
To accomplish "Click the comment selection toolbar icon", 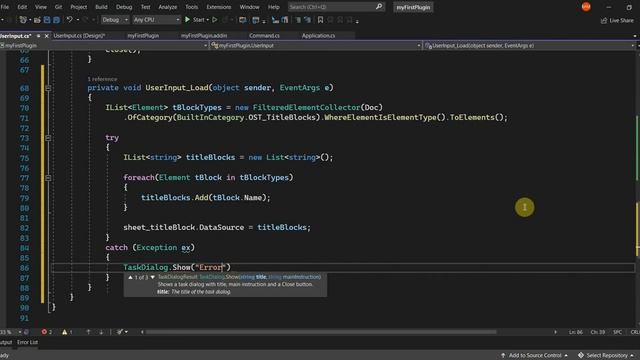I will [x=298, y=20].
